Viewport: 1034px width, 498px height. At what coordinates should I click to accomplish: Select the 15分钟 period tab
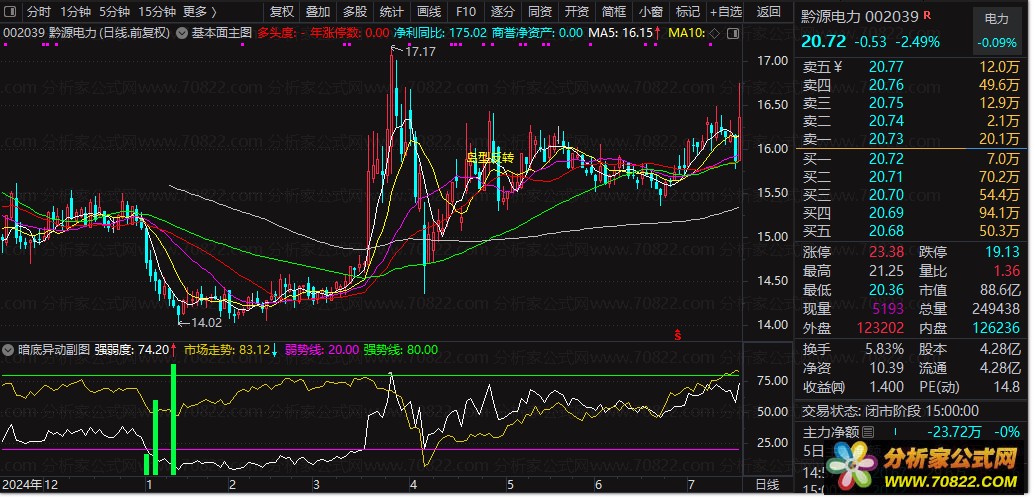pyautogui.click(x=157, y=12)
